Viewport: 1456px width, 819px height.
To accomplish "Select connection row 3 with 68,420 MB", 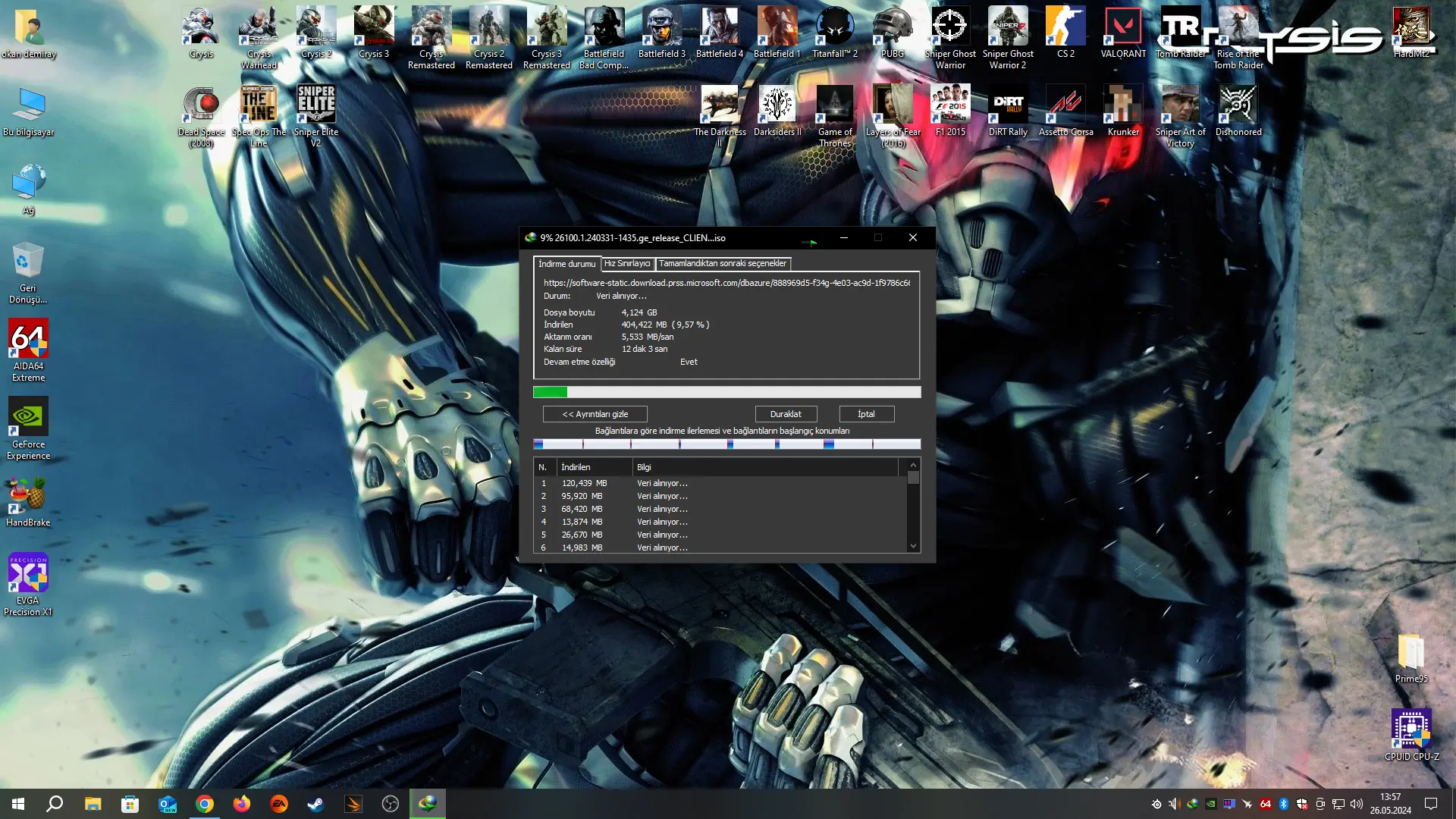I will pos(720,509).
